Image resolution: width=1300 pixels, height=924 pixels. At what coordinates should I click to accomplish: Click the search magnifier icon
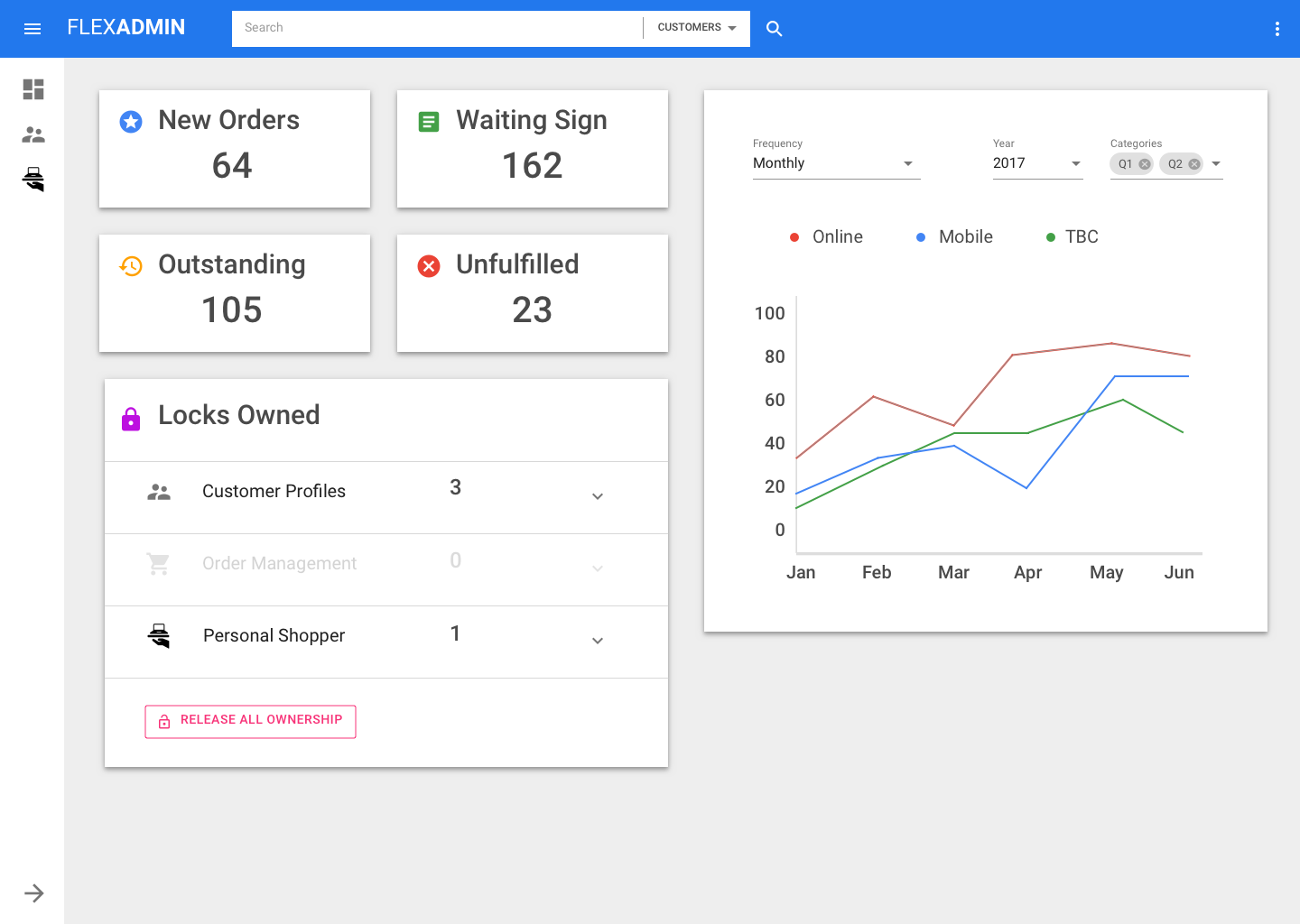(774, 29)
